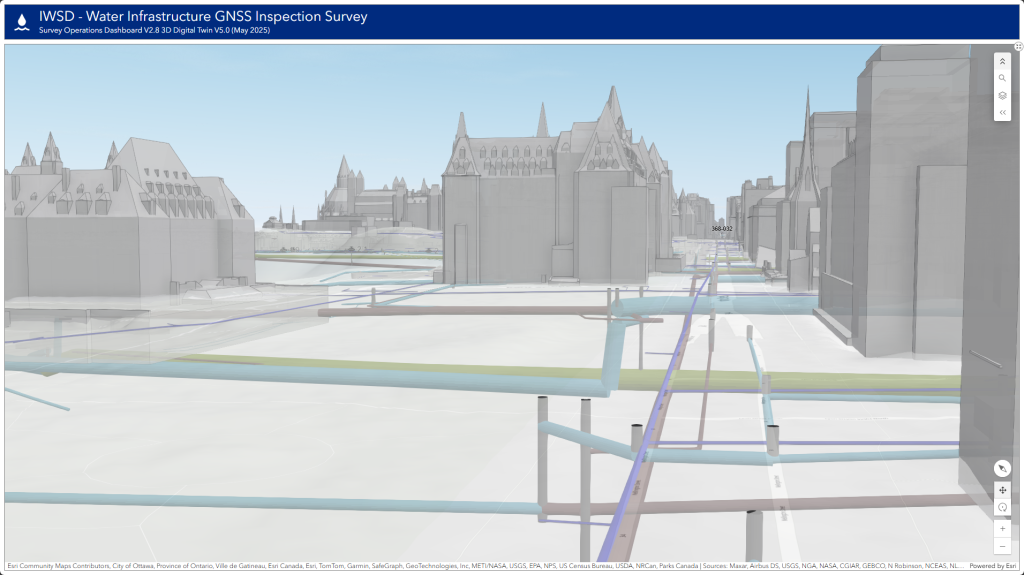Enable pan navigation mode
Screen dimensions: 1024x575
coord(1002,491)
